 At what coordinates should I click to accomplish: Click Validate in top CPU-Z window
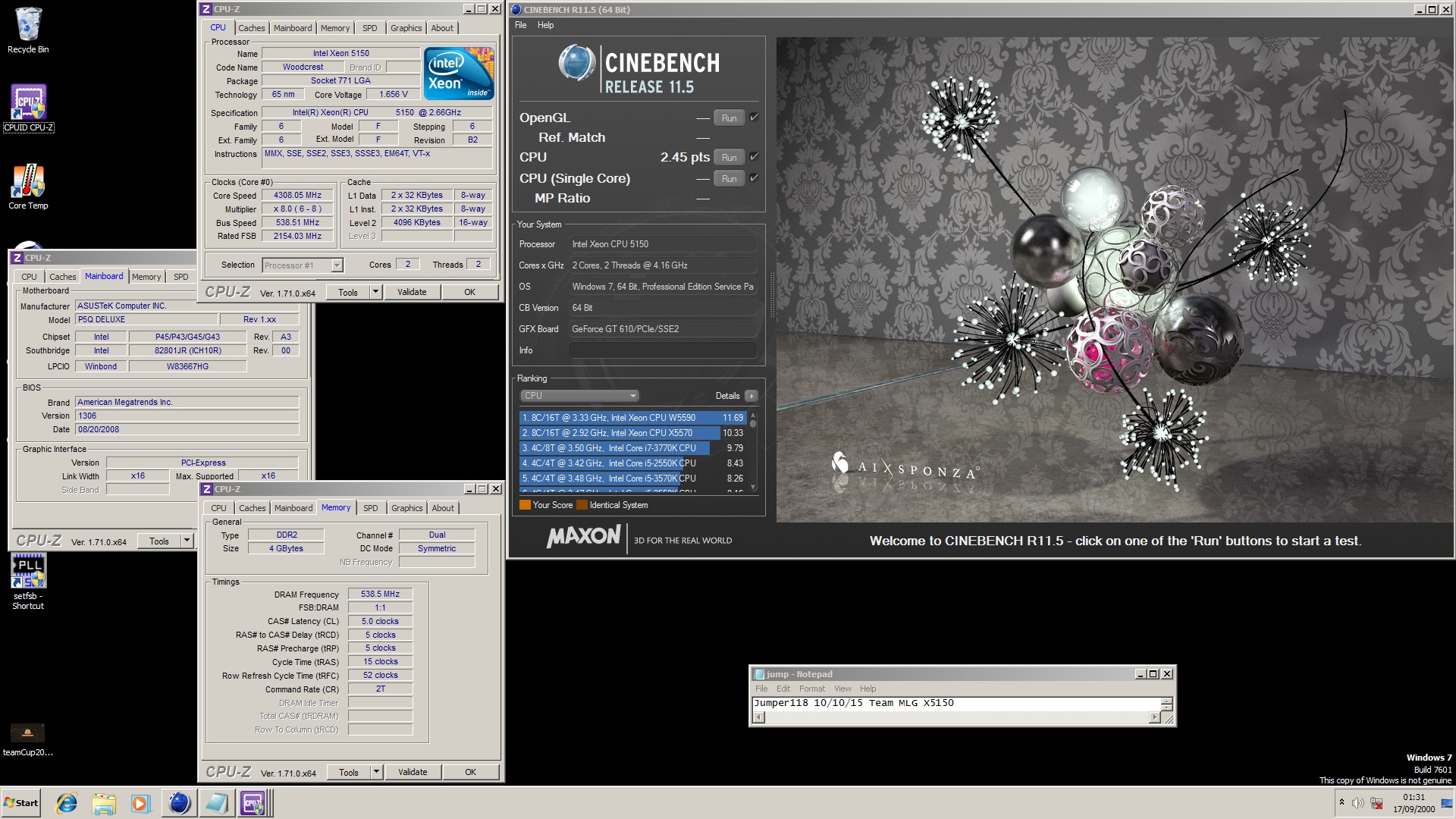pyautogui.click(x=412, y=292)
